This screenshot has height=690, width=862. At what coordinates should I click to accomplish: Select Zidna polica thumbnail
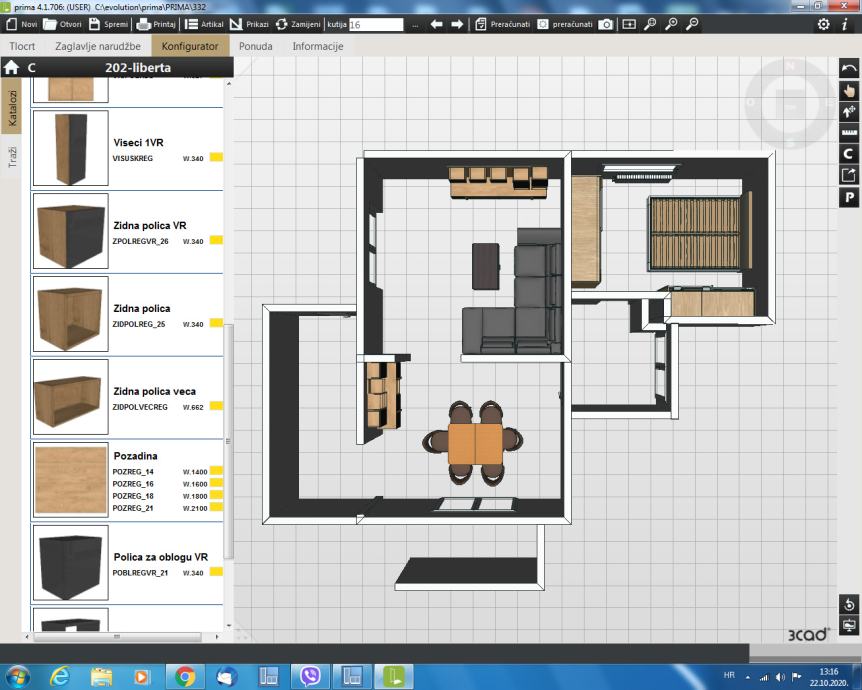(x=70, y=314)
